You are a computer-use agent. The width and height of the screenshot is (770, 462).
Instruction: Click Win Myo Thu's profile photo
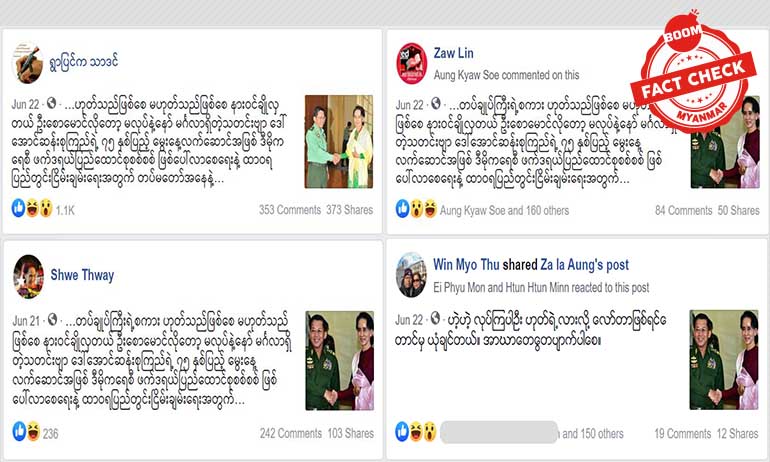tap(412, 275)
